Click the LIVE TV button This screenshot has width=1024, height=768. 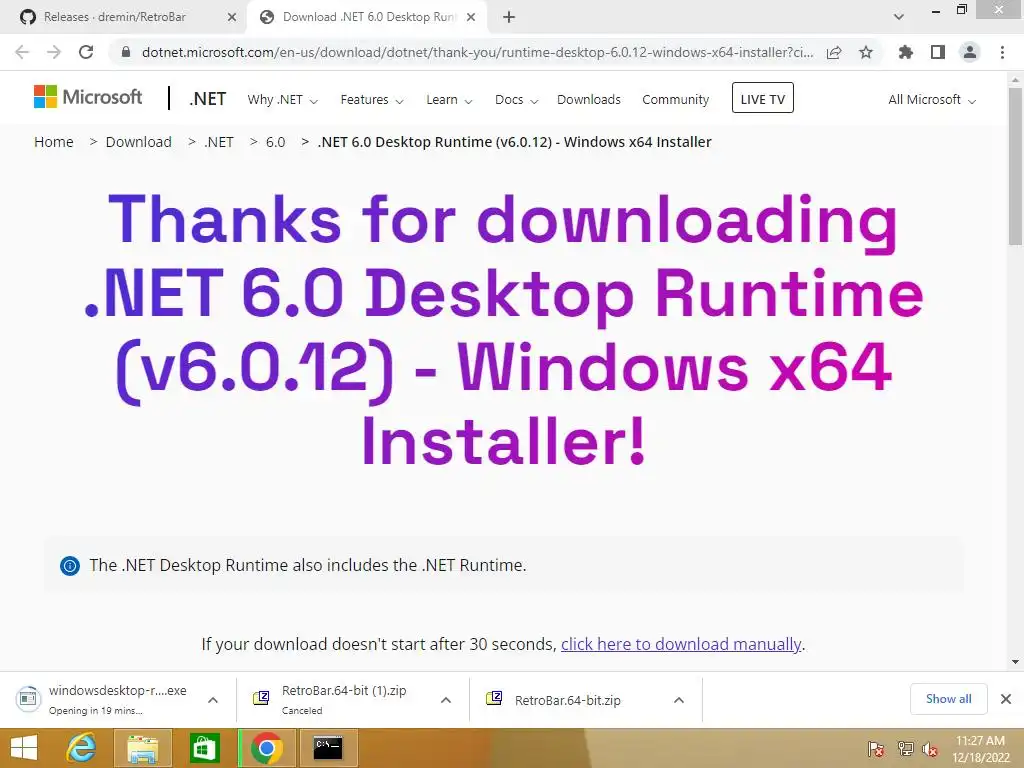click(x=763, y=98)
